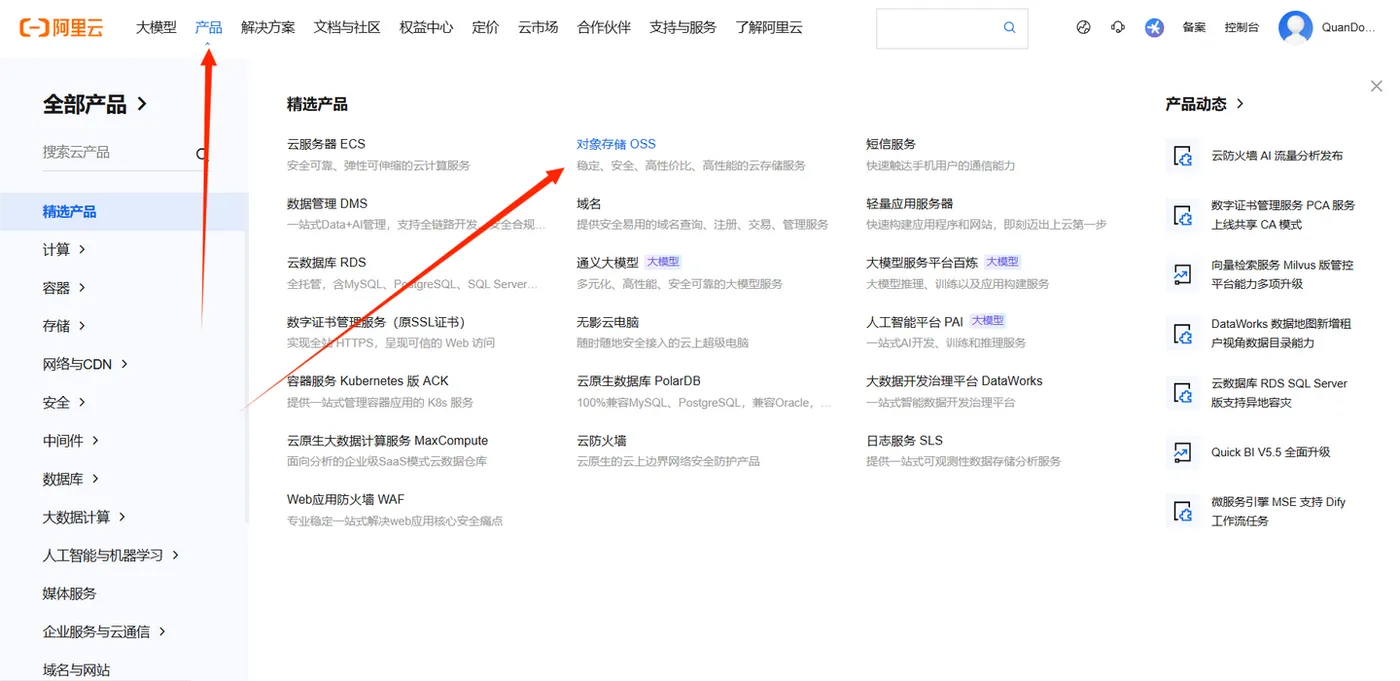
Task: Open 云原生大数据计算服务 MaxCompute
Action: click(x=388, y=440)
